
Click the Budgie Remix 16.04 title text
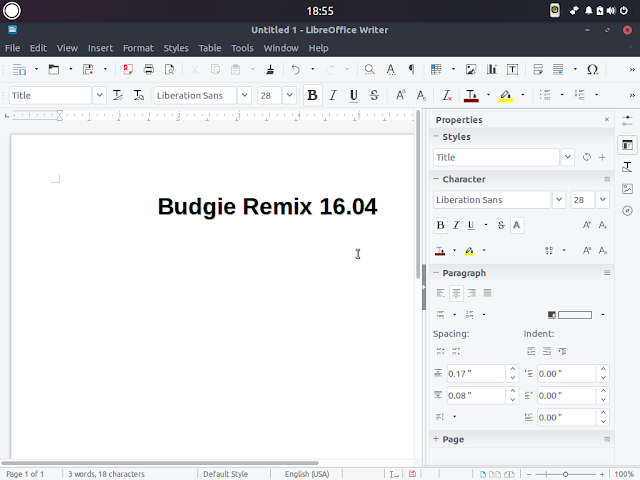(x=267, y=206)
